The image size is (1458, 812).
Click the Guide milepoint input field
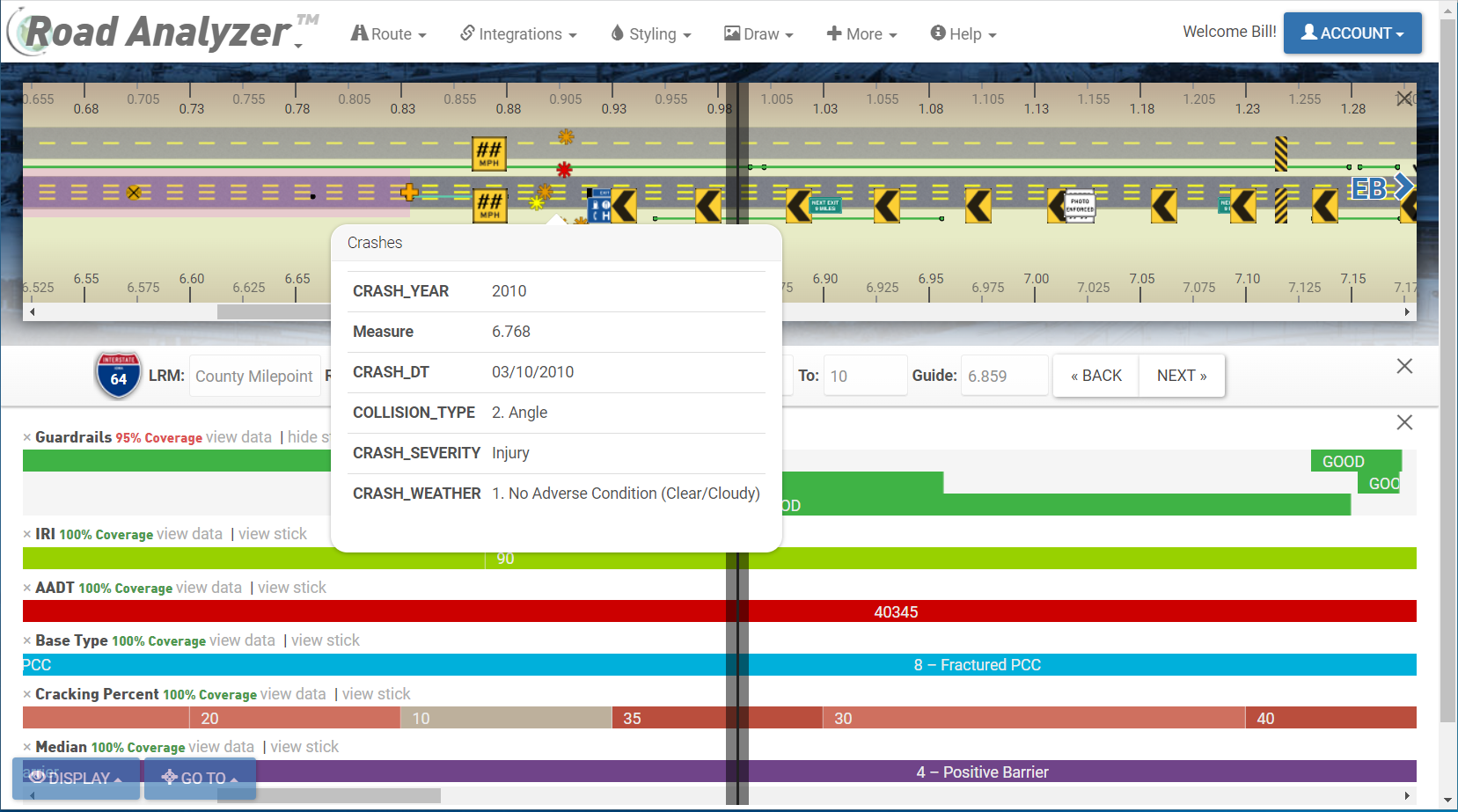point(1004,376)
